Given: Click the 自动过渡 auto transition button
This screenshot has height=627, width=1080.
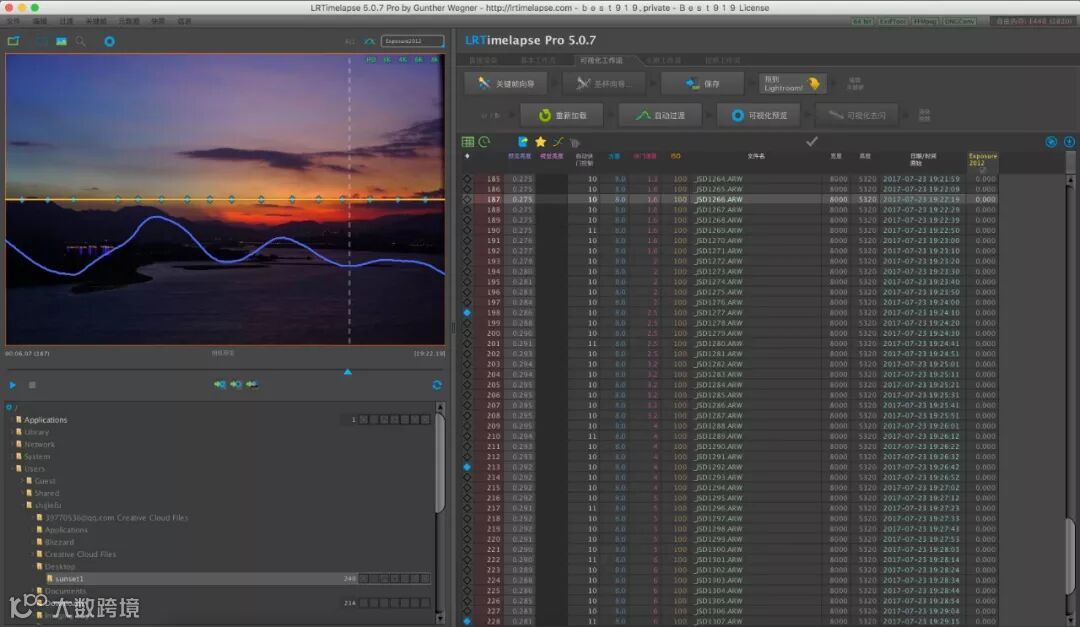Looking at the screenshot, I should (x=660, y=115).
